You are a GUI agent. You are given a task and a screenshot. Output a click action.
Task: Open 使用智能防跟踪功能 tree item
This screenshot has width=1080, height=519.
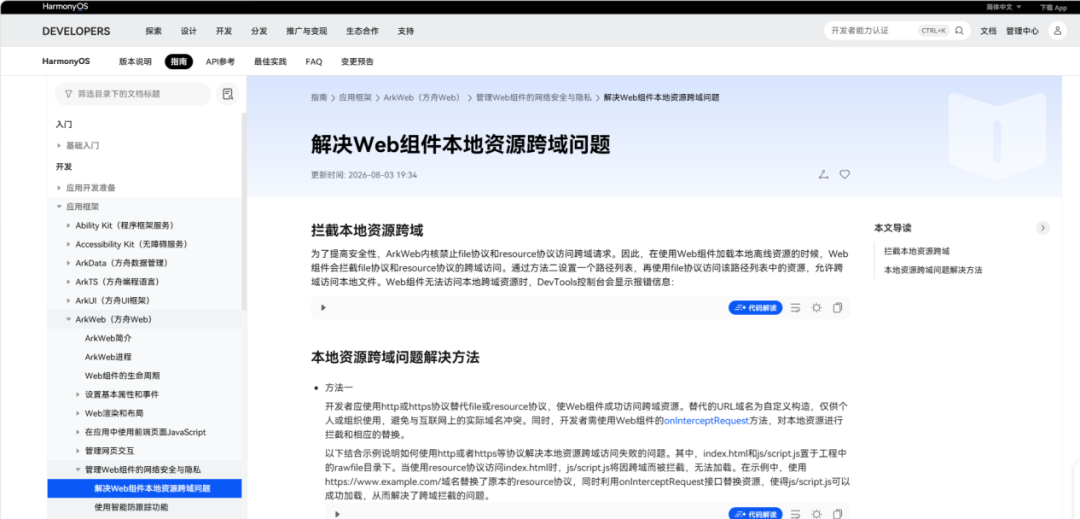coord(131,507)
